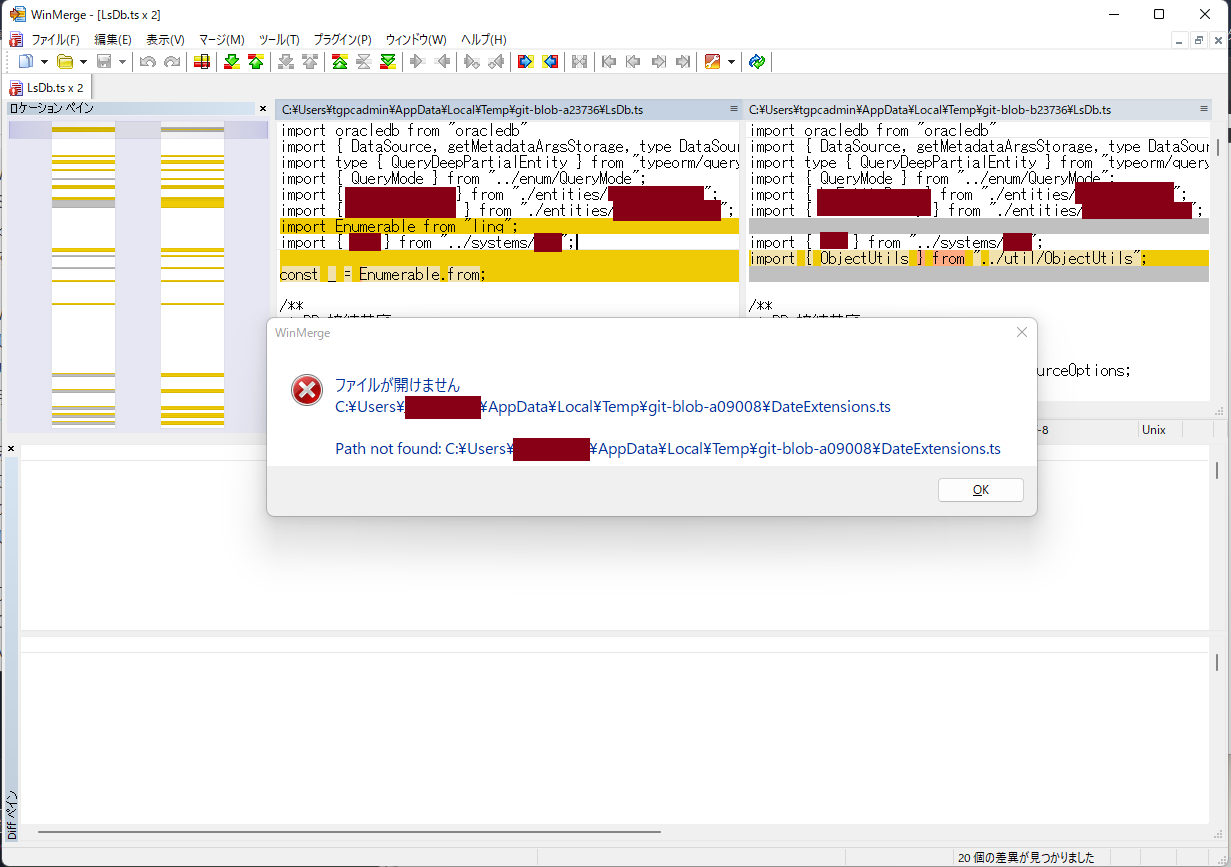Close the error dialog with X
The width and height of the screenshot is (1231, 867).
point(1021,332)
